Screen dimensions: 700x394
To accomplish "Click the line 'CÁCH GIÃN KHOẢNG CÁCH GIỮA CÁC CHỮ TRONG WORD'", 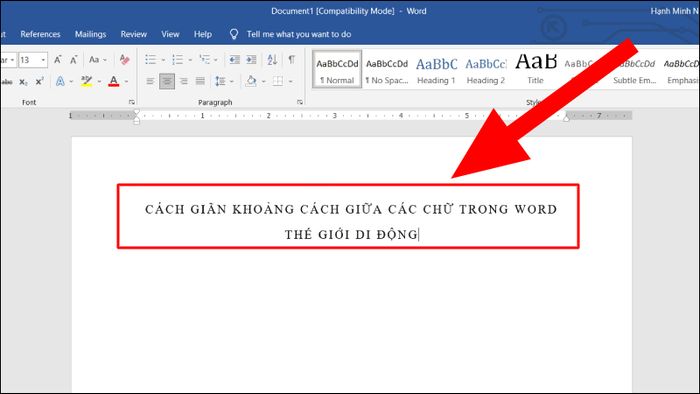I will (x=351, y=209).
